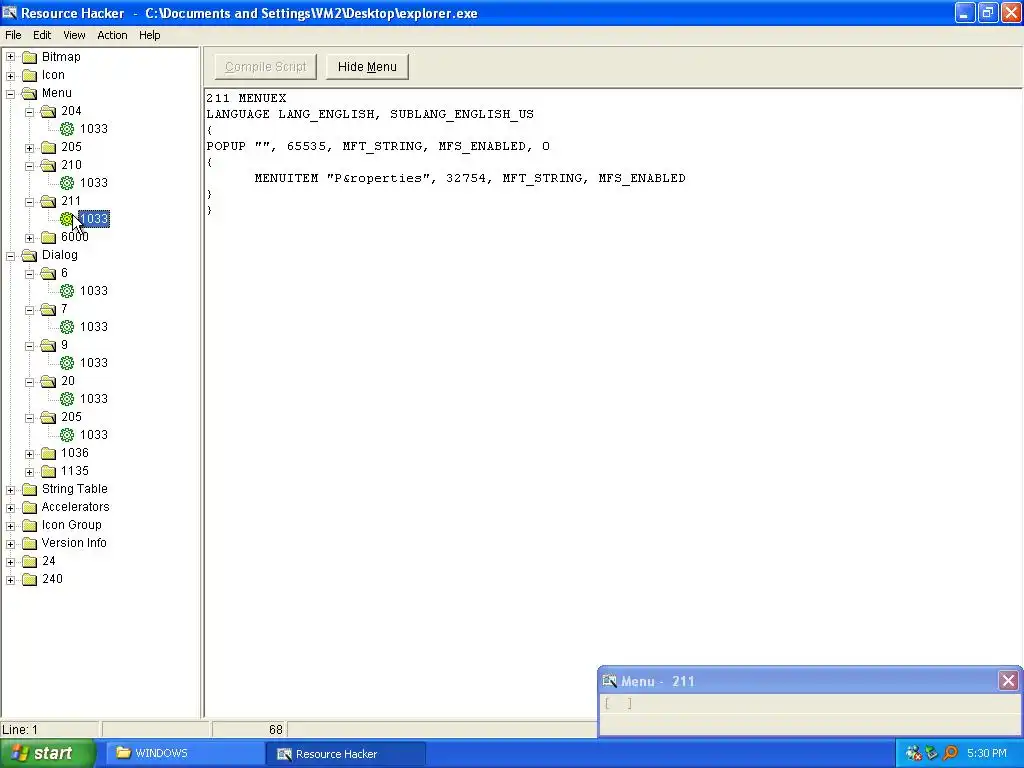Click the folder icon for node 240
1024x768 pixels.
coord(29,579)
